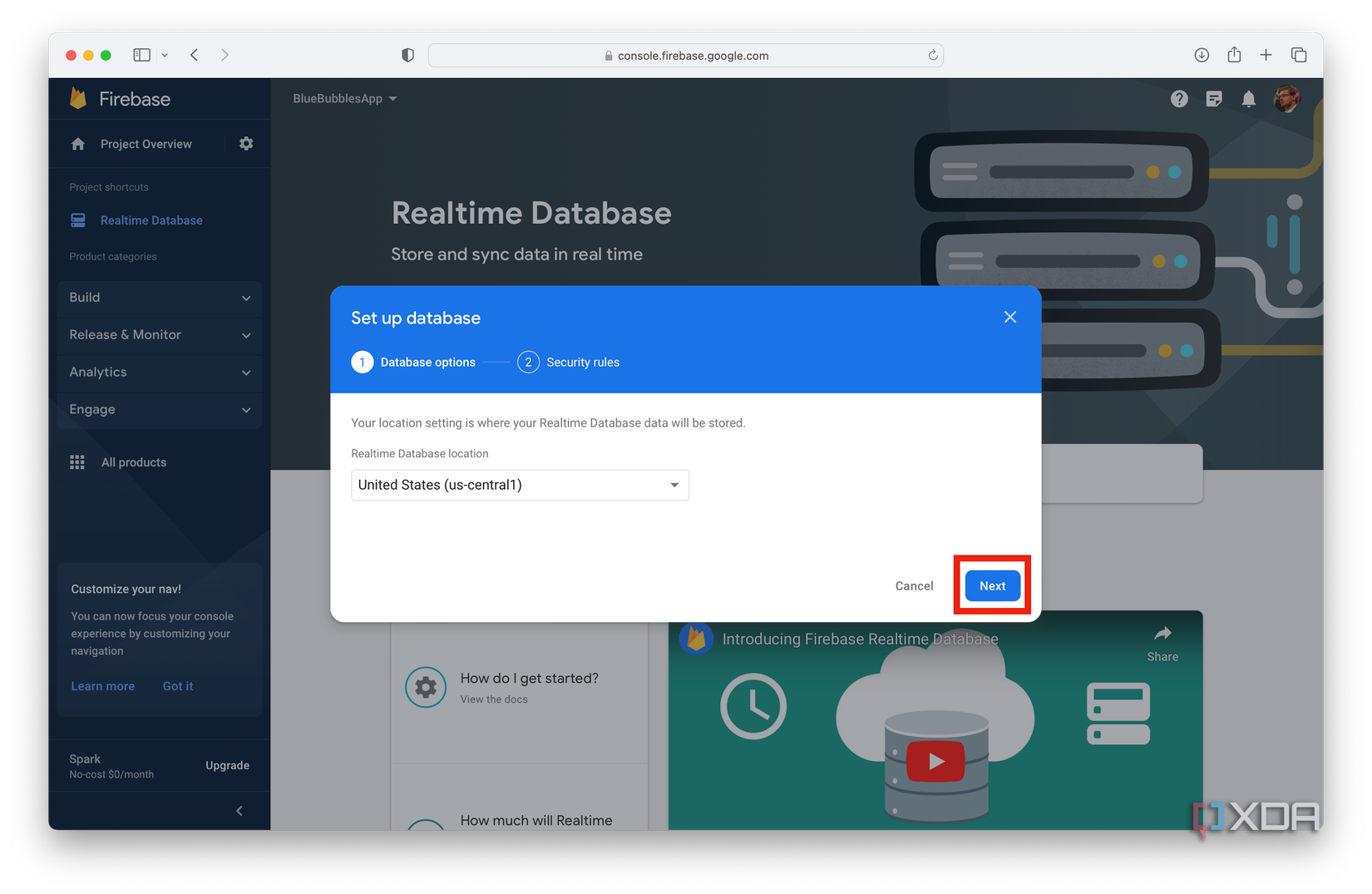Open All products grid icon
Screen dimensions: 1372x894
77,462
